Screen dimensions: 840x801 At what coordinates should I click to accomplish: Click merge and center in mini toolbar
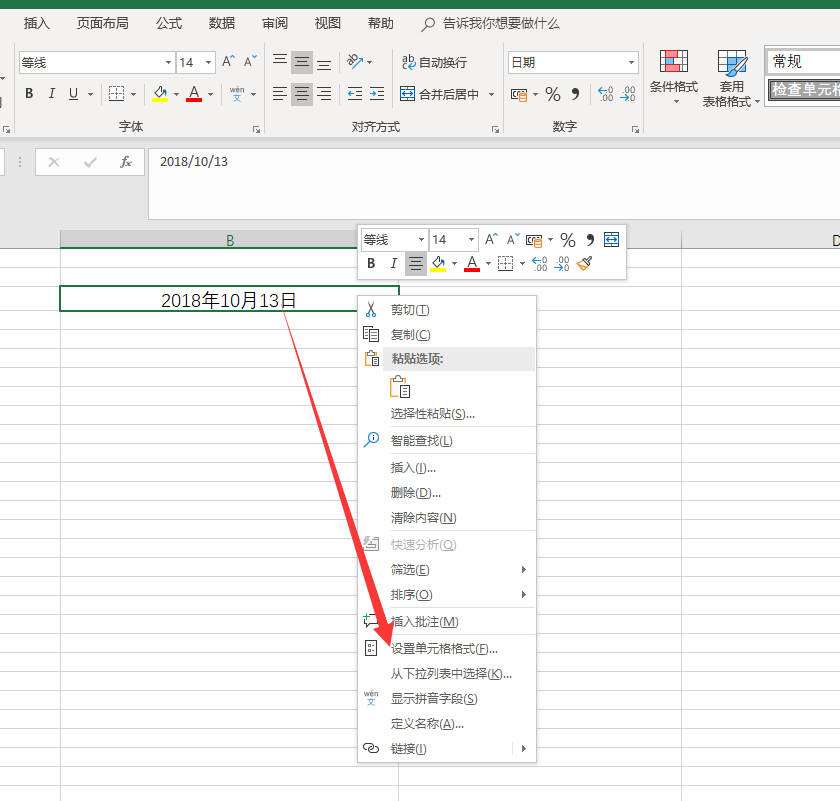coord(611,239)
